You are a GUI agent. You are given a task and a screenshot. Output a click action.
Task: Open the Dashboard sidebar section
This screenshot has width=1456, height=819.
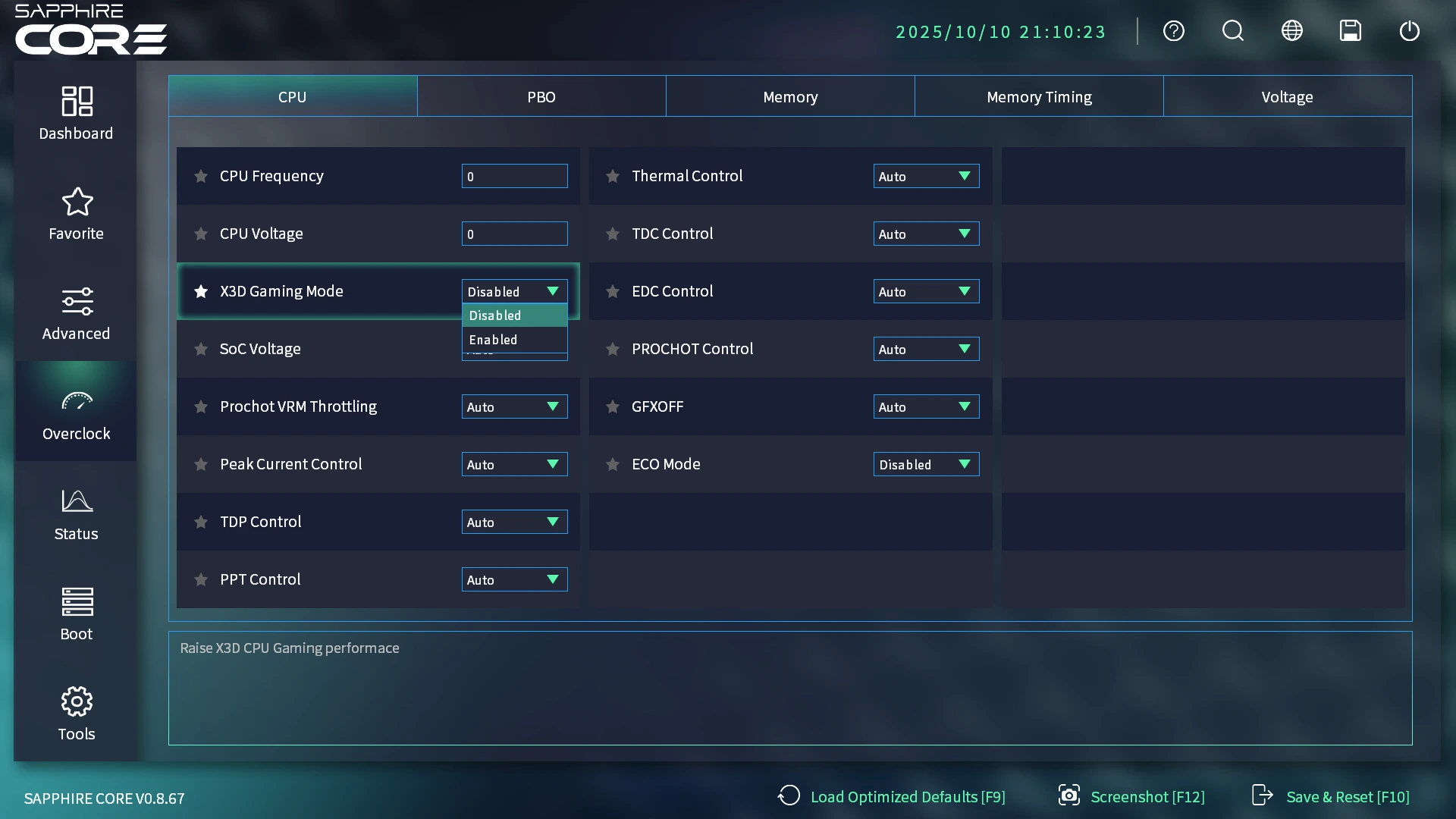(x=76, y=113)
